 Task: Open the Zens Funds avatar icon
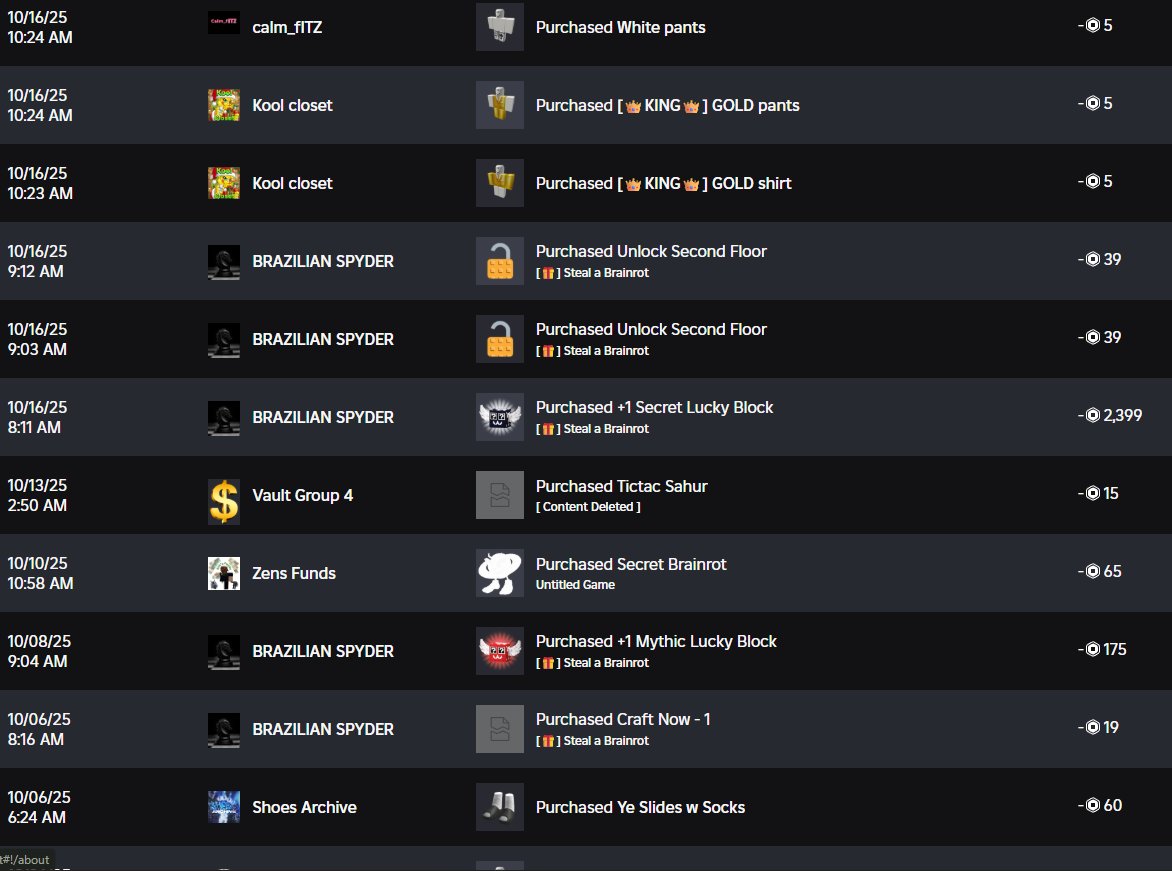click(x=223, y=573)
